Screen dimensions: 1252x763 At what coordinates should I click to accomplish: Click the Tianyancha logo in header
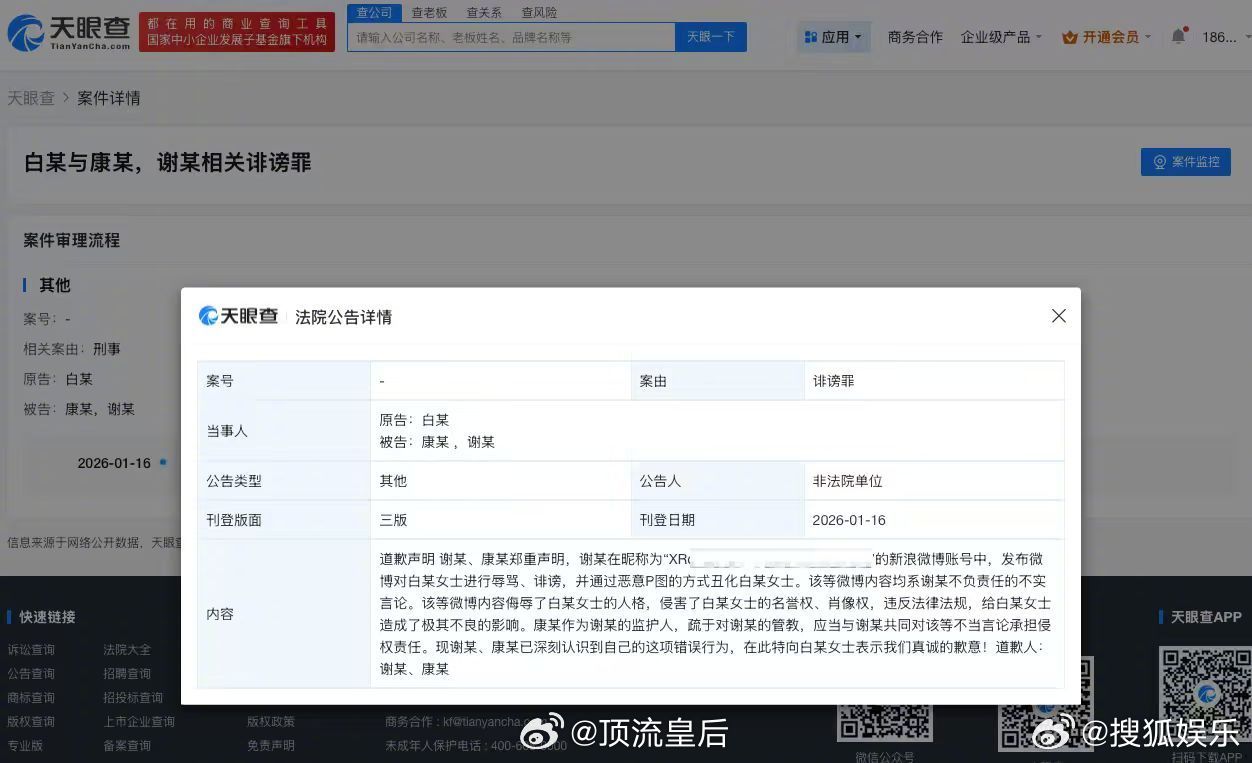click(x=68, y=32)
